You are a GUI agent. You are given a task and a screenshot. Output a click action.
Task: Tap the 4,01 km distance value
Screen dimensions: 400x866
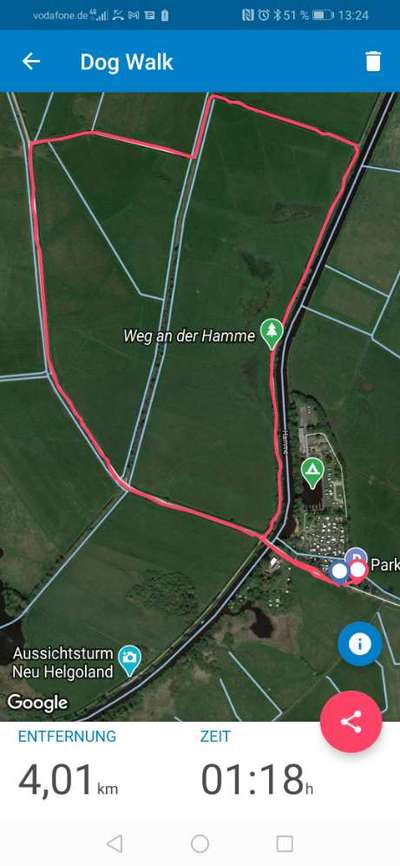[x=68, y=780]
